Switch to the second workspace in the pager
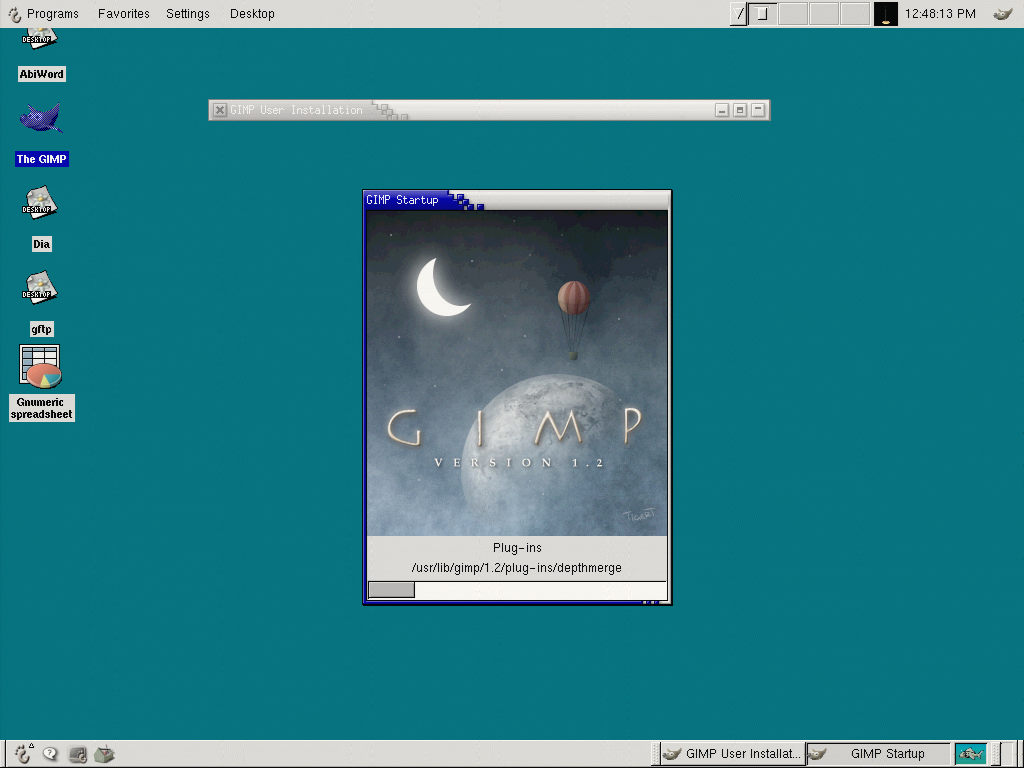 793,14
